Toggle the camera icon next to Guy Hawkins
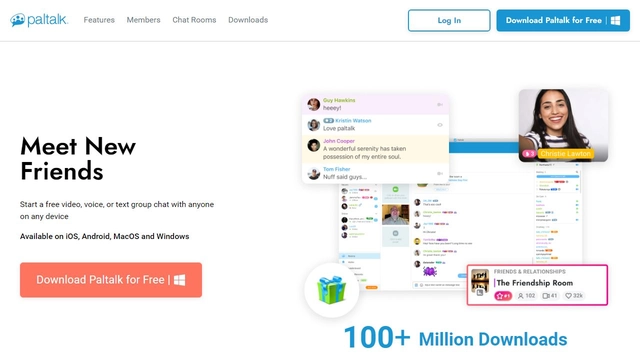640x360 pixels. pyautogui.click(x=440, y=105)
